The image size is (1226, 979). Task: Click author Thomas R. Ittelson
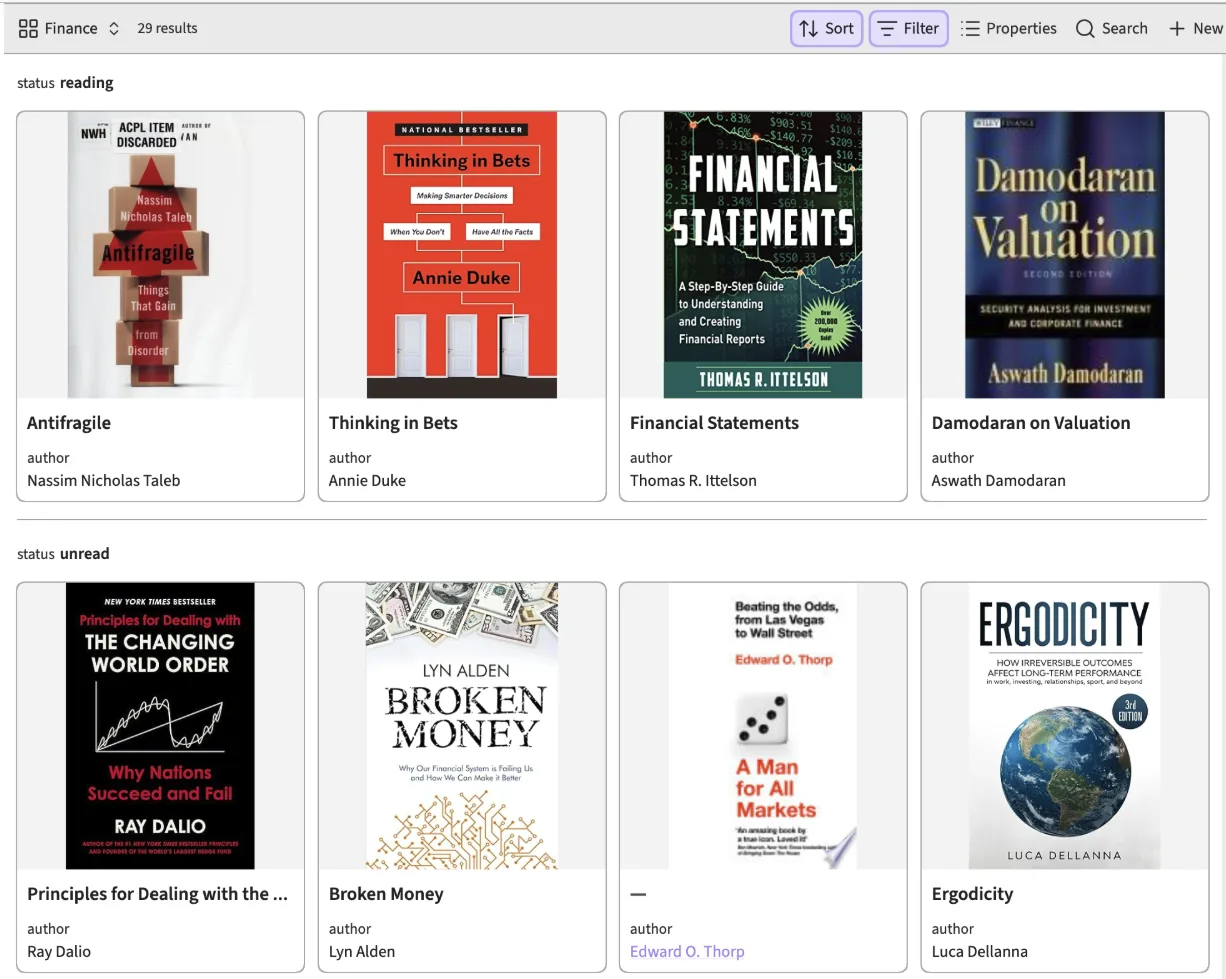point(693,480)
